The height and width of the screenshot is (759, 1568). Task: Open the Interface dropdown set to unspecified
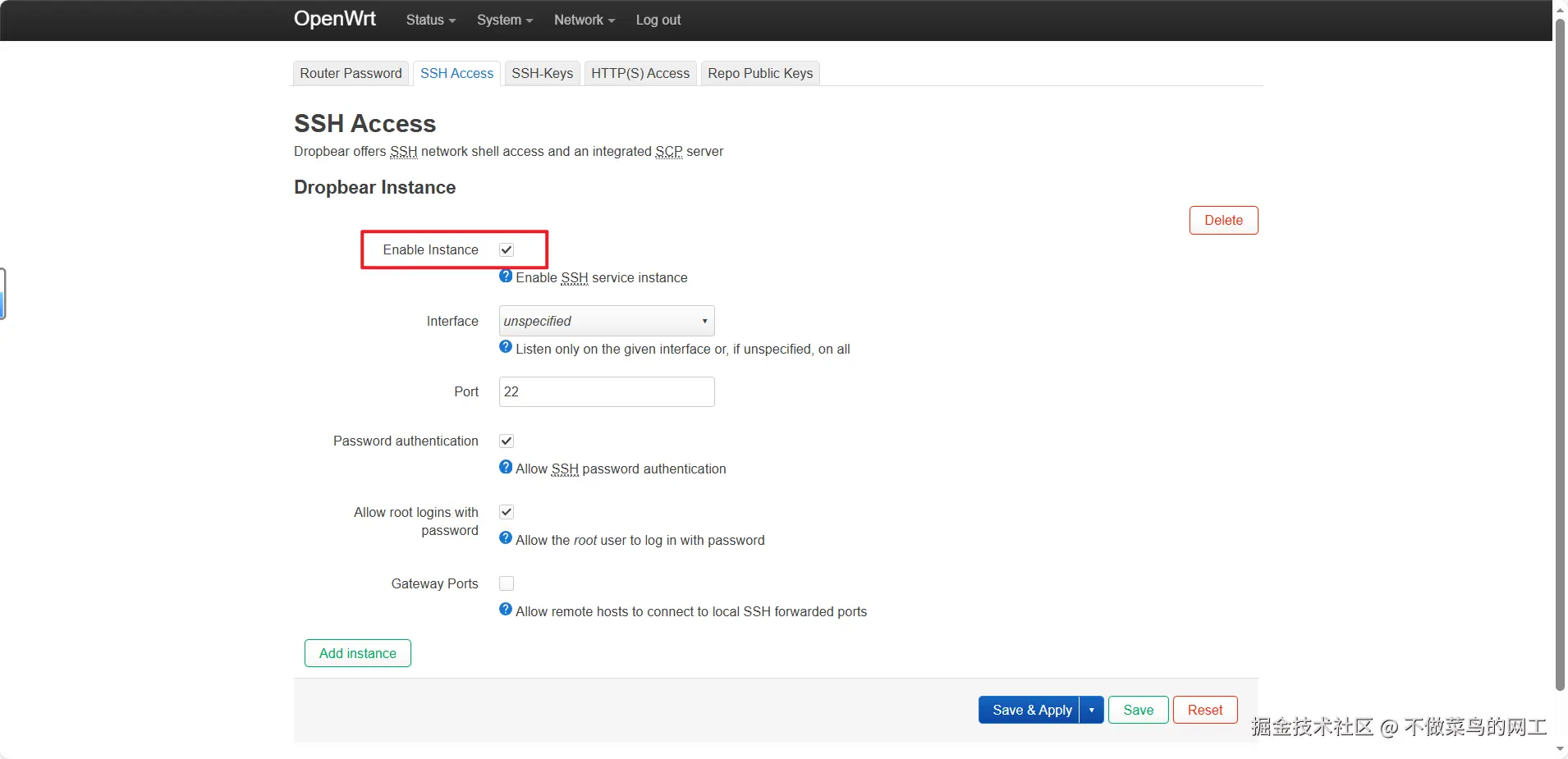click(607, 321)
